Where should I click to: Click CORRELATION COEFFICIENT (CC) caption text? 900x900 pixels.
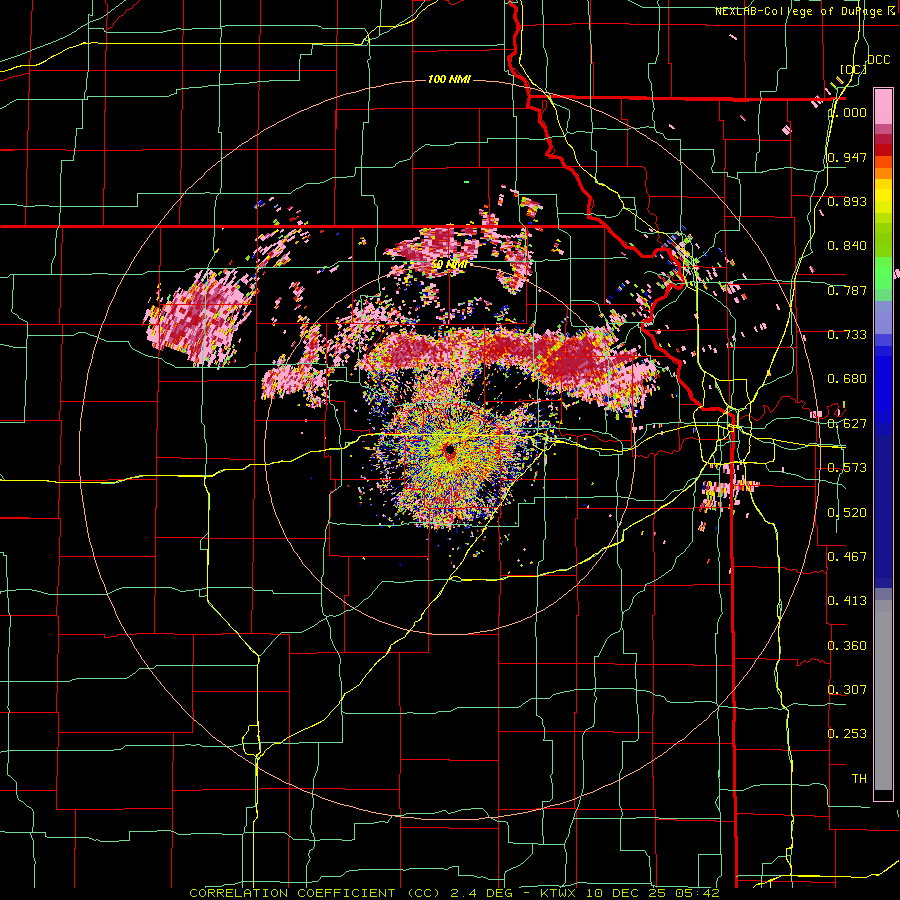click(x=315, y=893)
